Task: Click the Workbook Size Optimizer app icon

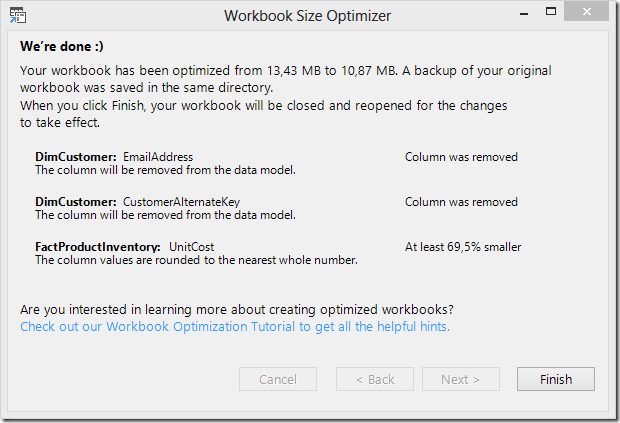Action: (x=18, y=15)
